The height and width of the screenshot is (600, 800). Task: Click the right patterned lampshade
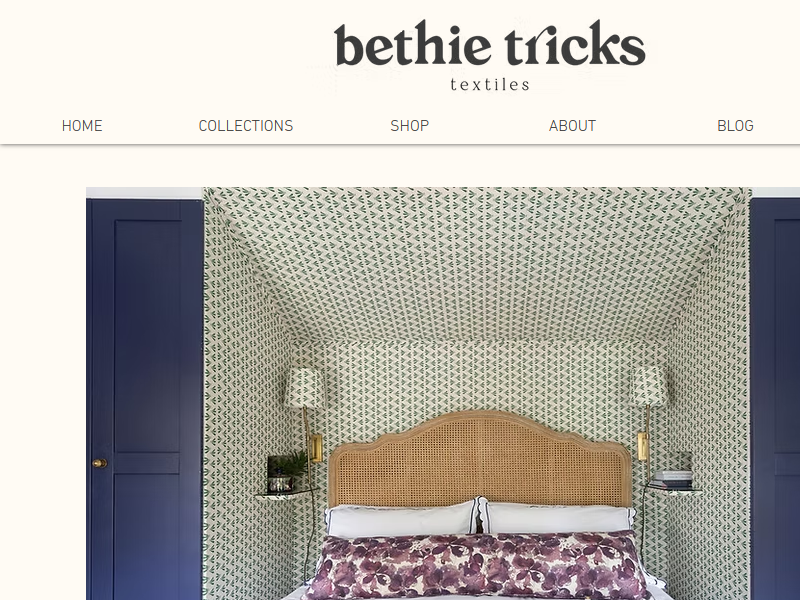(648, 387)
